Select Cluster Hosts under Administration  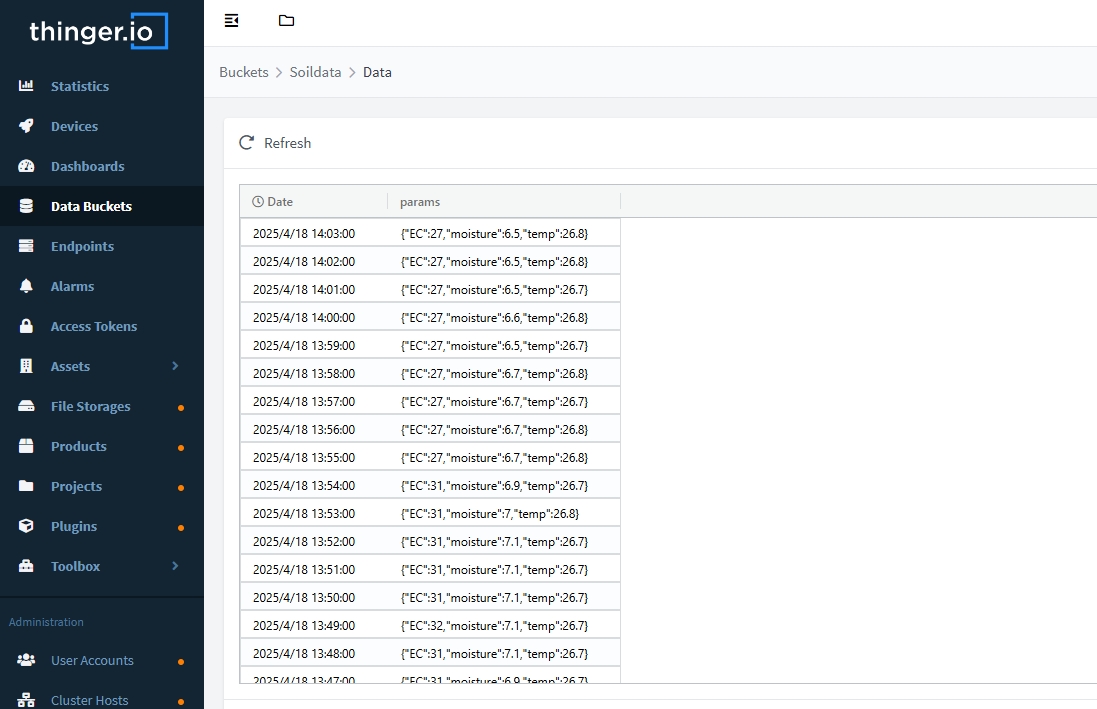(x=89, y=700)
